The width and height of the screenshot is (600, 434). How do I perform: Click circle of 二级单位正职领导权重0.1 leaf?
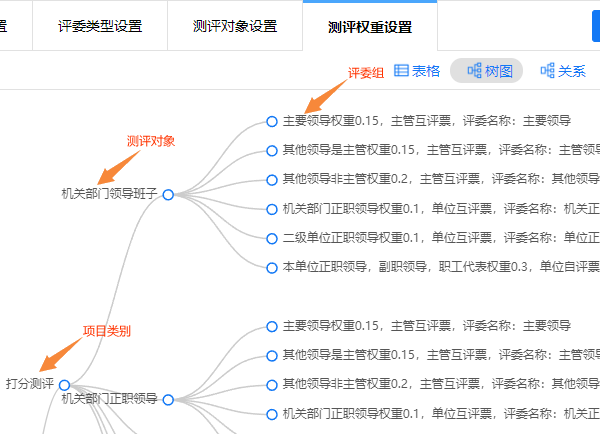[x=272, y=238]
